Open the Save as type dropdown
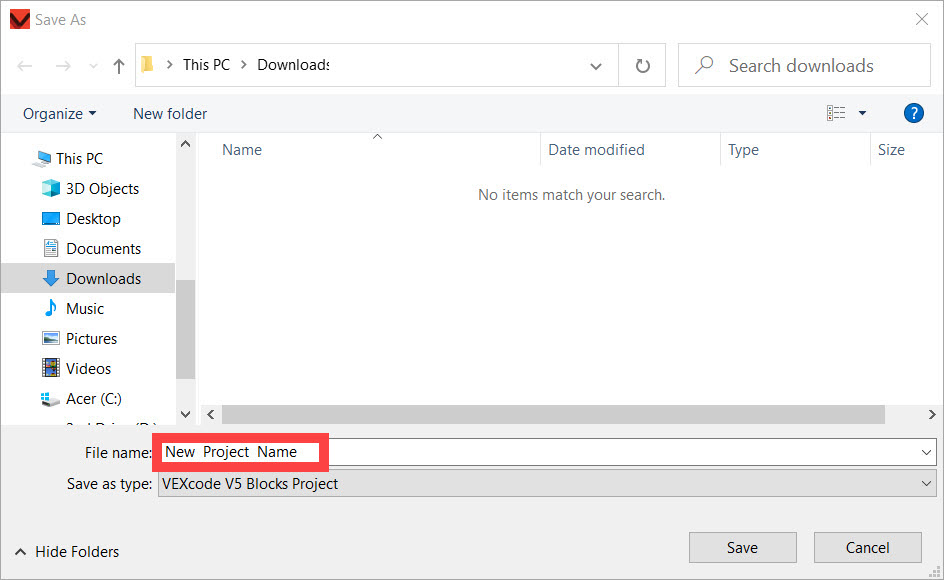Screen dimensions: 944x580 coord(547,484)
